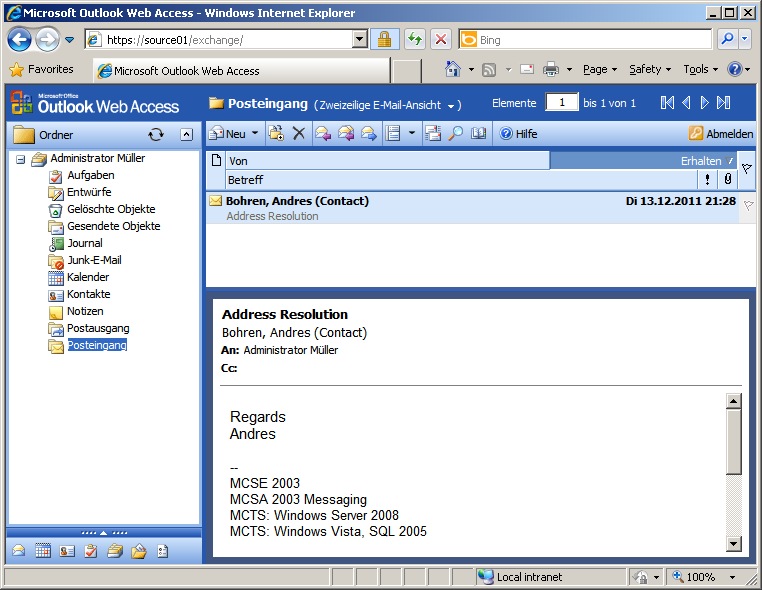Select message from Bohren, Andres (Contact)
Screen dimensions: 762x590
click(x=472, y=208)
